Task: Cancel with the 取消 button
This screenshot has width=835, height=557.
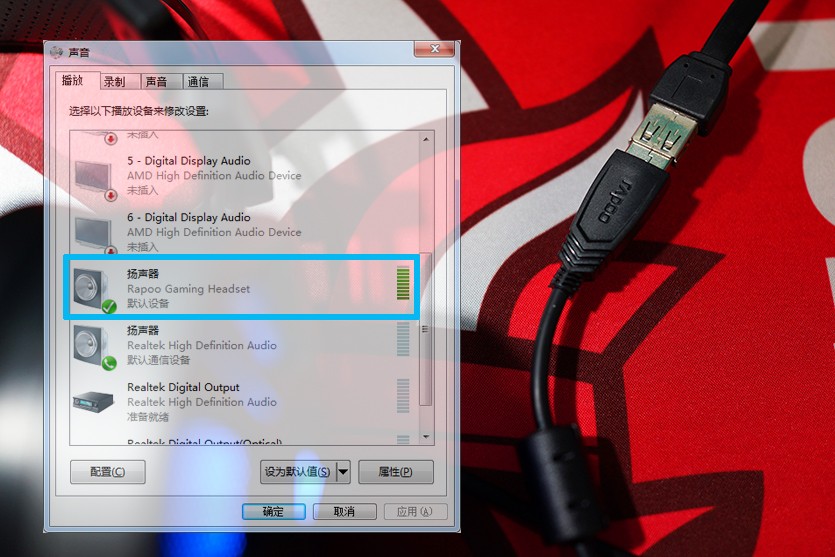Action: (x=345, y=511)
